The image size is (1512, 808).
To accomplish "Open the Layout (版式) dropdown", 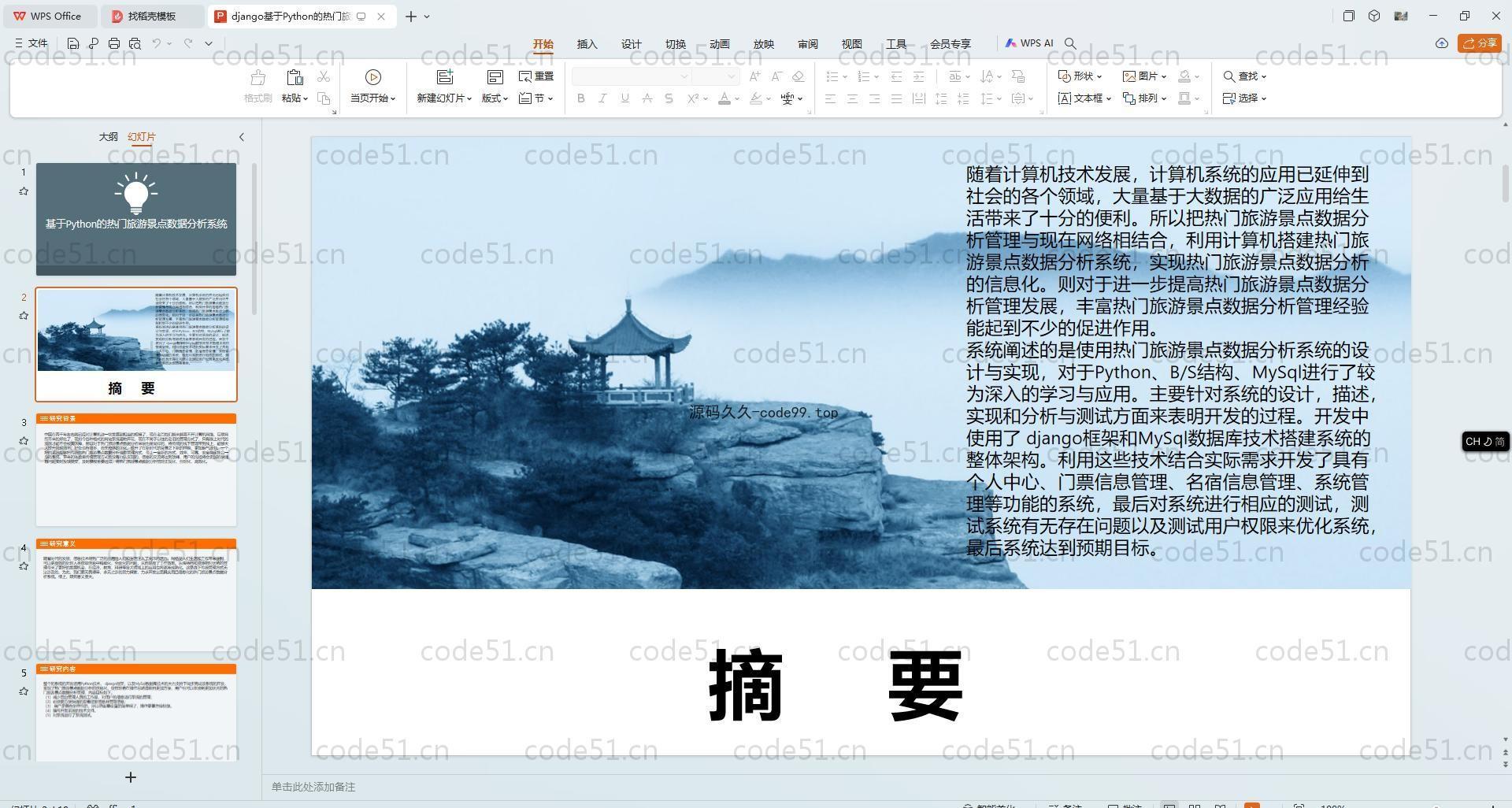I will click(x=495, y=98).
